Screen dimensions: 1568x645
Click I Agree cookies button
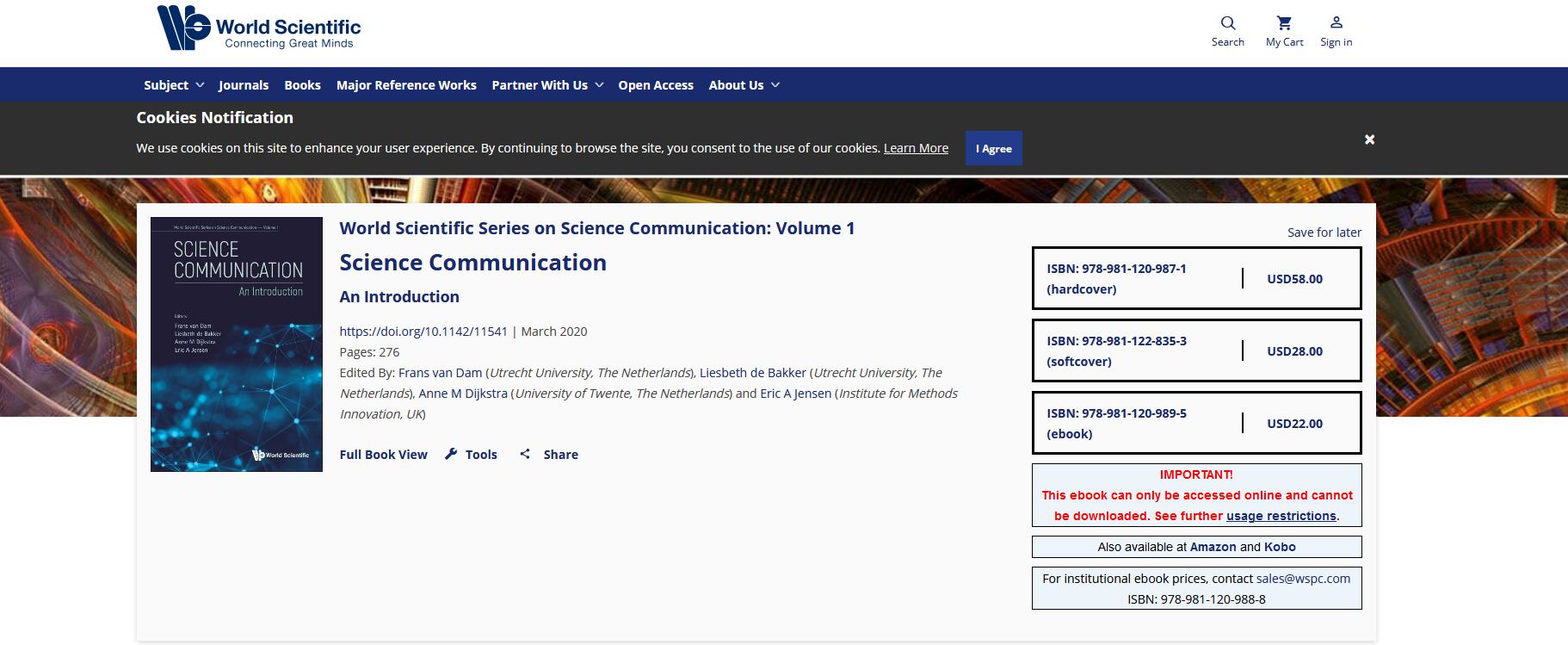point(993,148)
